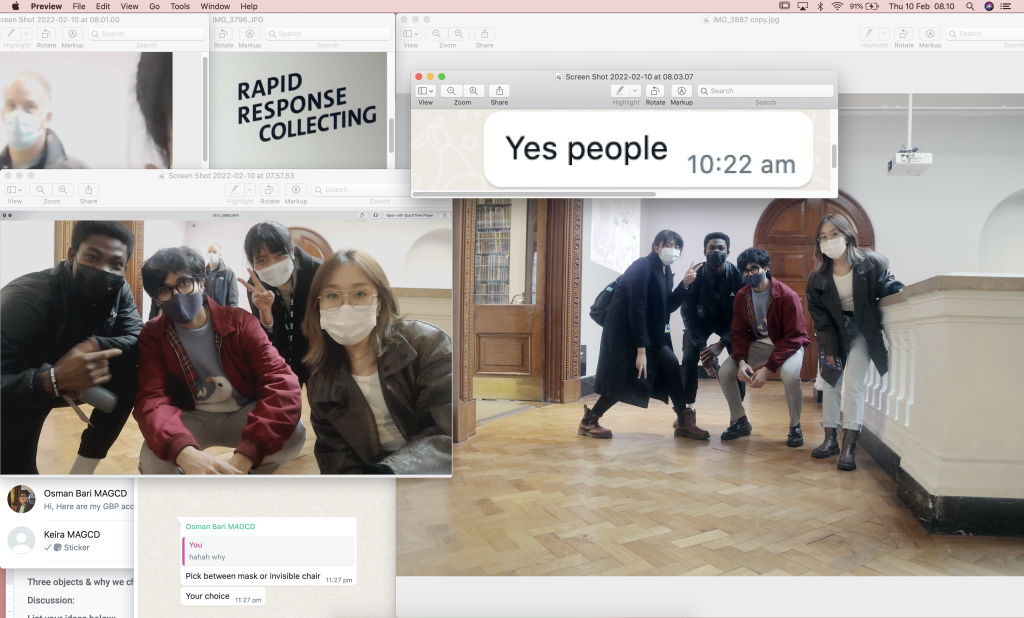Viewport: 1024px width, 618px height.
Task: Click the menu bar clock "Thu 10 Feb 08.10"
Action: coord(921,6)
